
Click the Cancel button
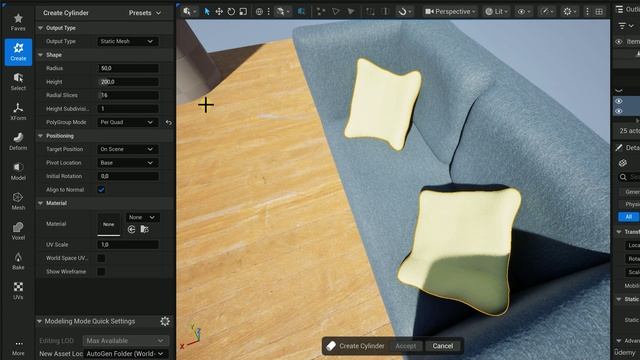[x=442, y=346]
